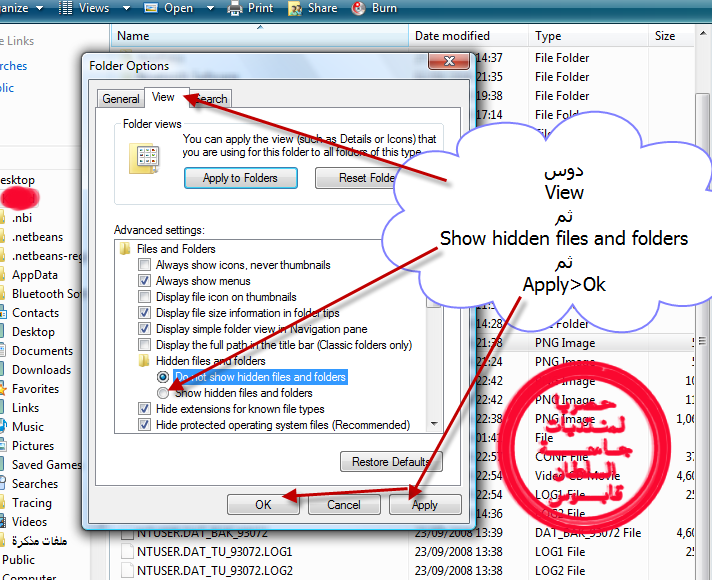Open the .netbeans folder in tree
Viewport: 712px width, 580px height.
pos(37,237)
